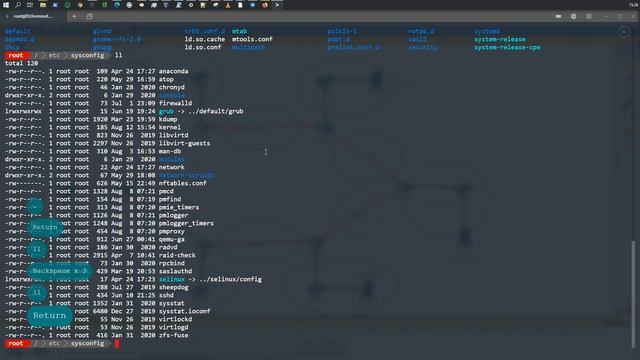Click the virtlockd file name
The image size is (640, 360).
pos(175,319)
